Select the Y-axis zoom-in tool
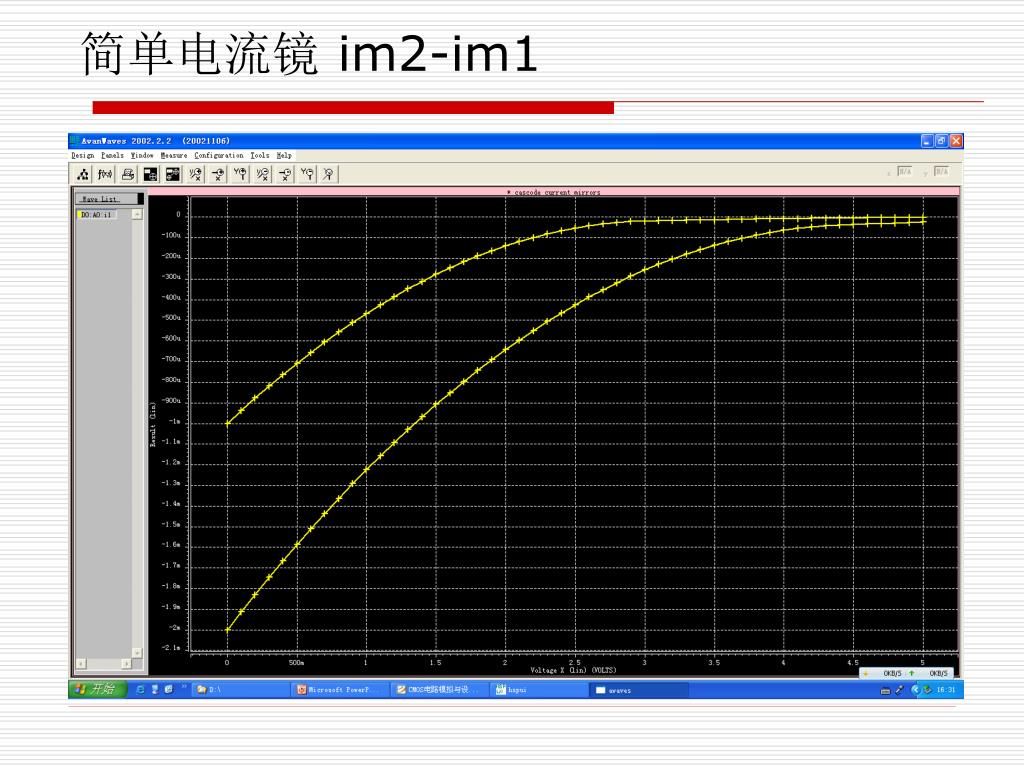The height and width of the screenshot is (768, 1024). [240, 174]
